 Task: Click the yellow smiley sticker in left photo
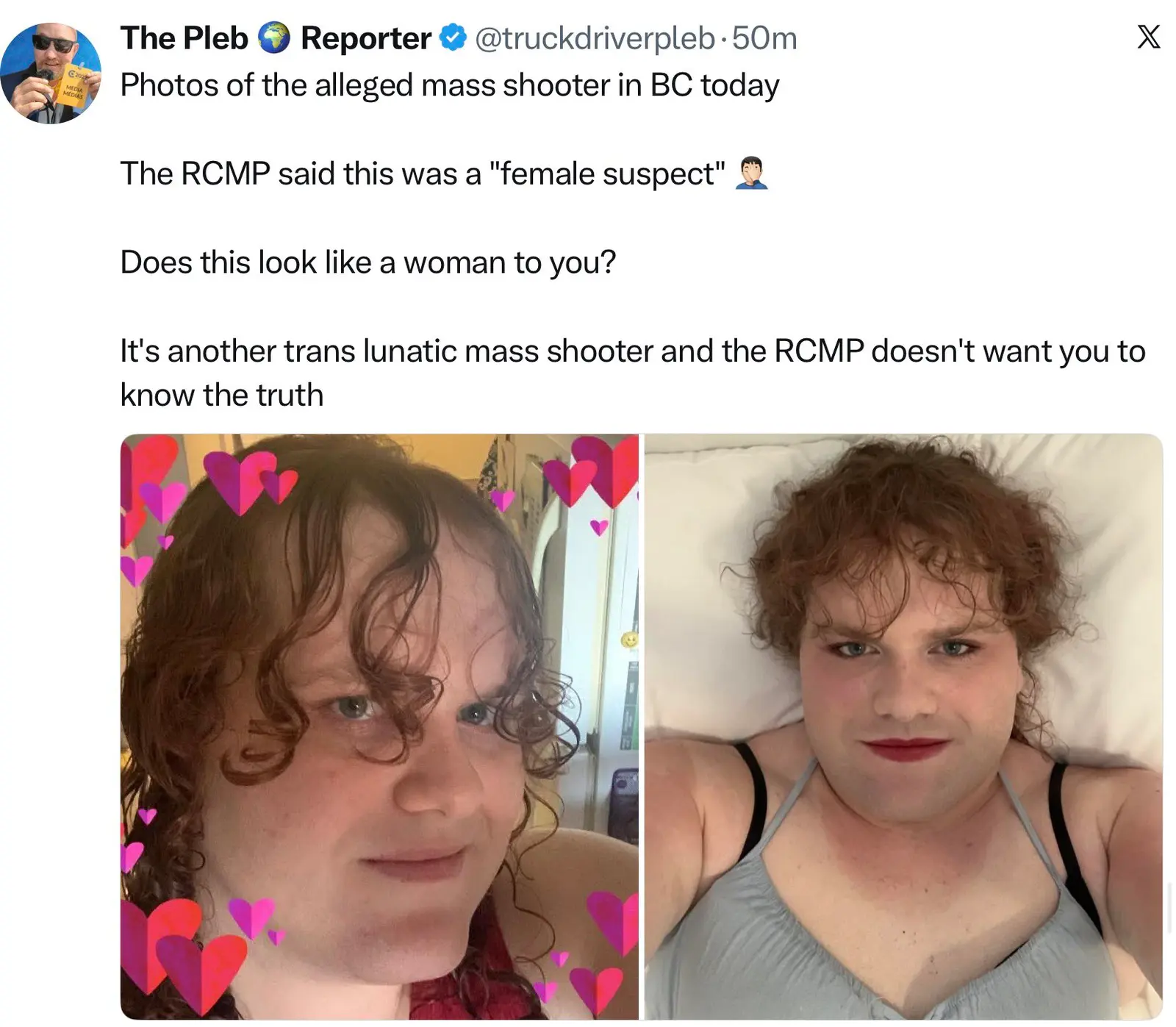pyautogui.click(x=629, y=640)
